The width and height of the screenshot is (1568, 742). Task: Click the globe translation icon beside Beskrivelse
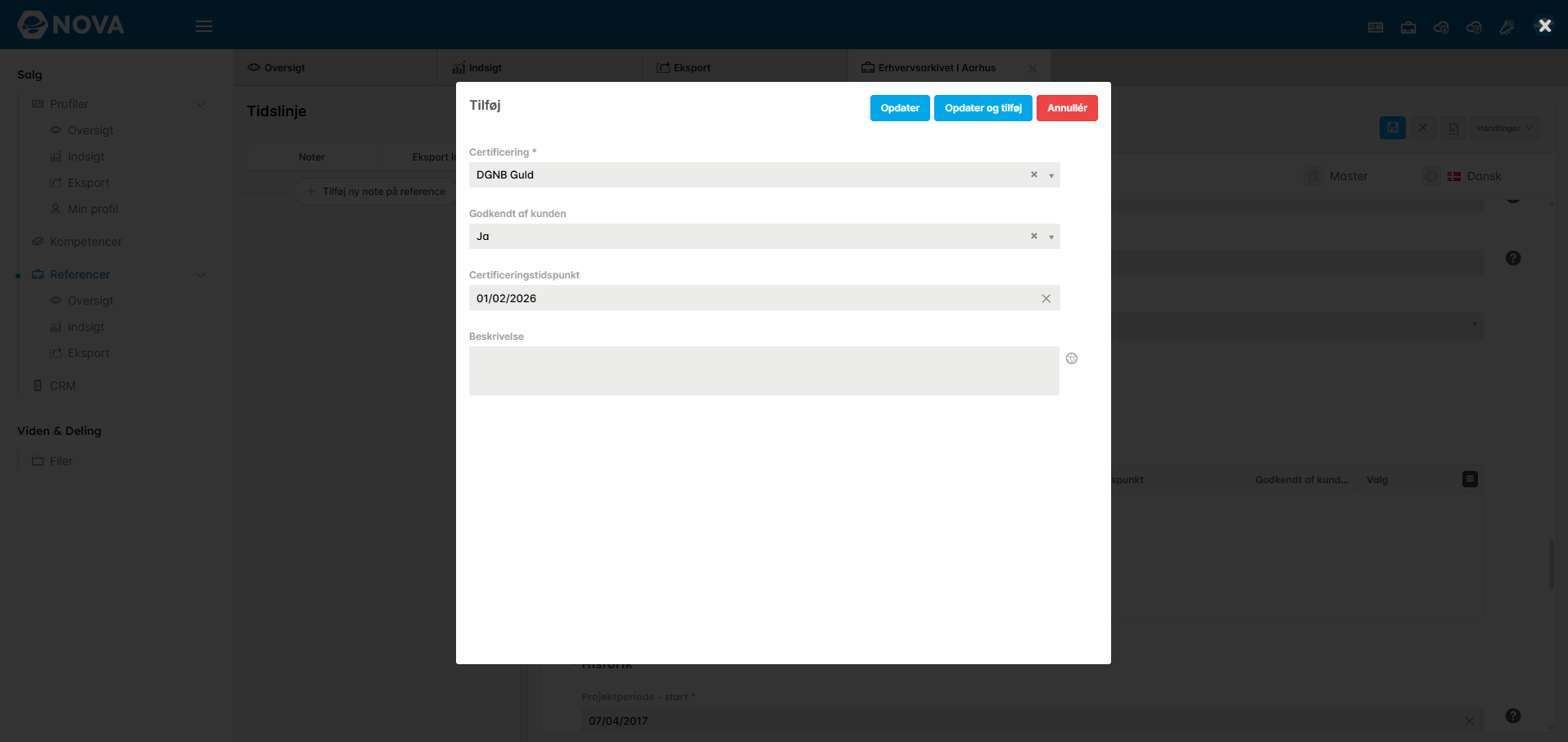1072,358
